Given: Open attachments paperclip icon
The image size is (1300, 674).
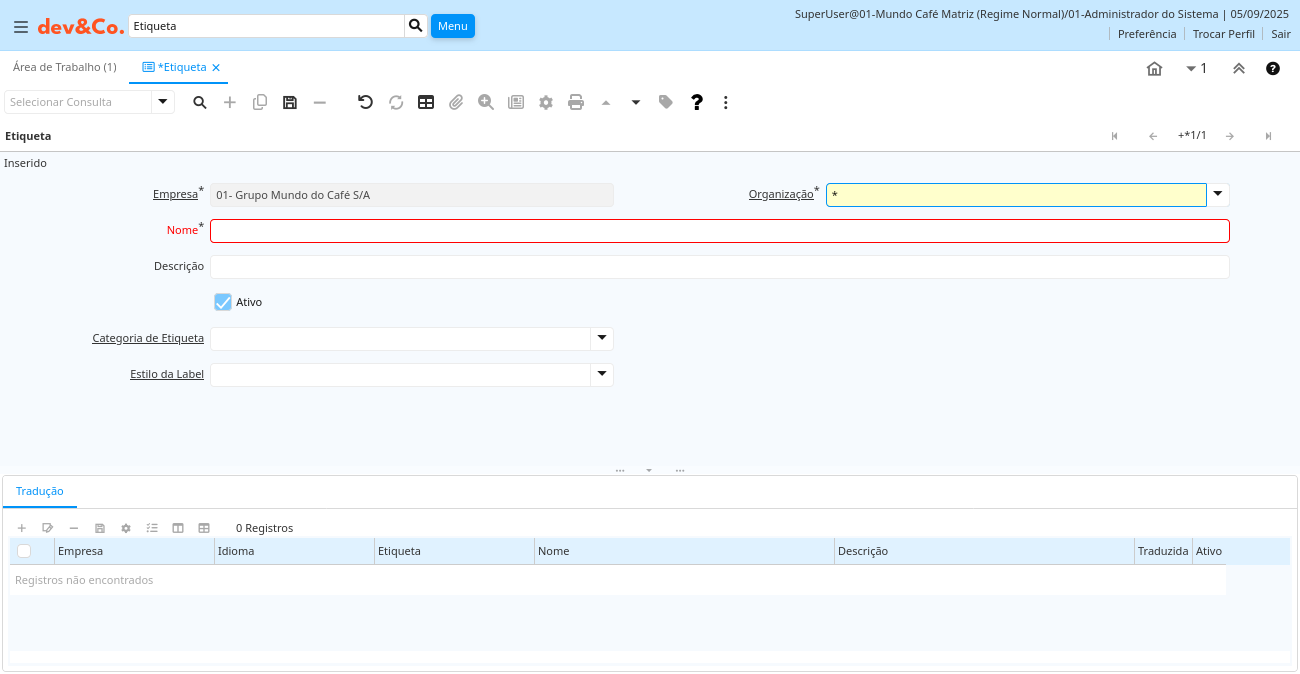Looking at the screenshot, I should point(456,102).
